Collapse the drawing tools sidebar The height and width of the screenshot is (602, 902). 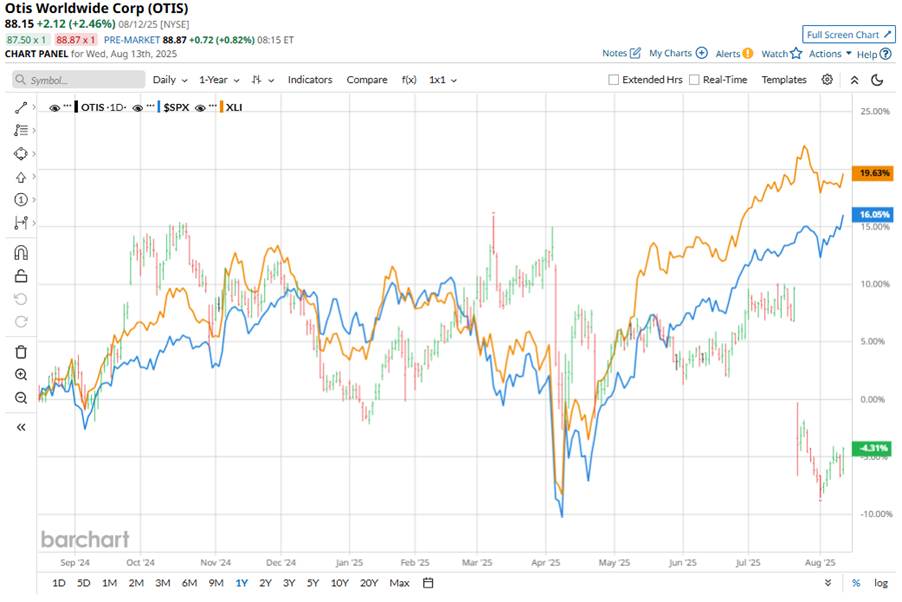click(21, 427)
